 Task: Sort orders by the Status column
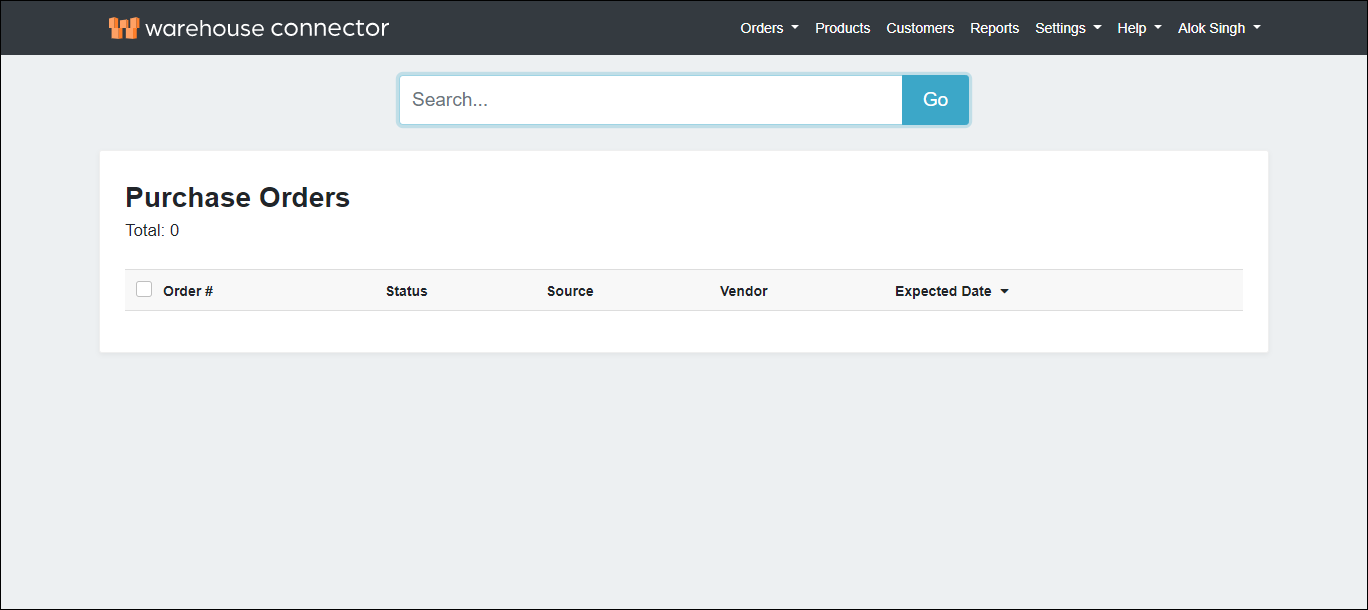point(406,291)
